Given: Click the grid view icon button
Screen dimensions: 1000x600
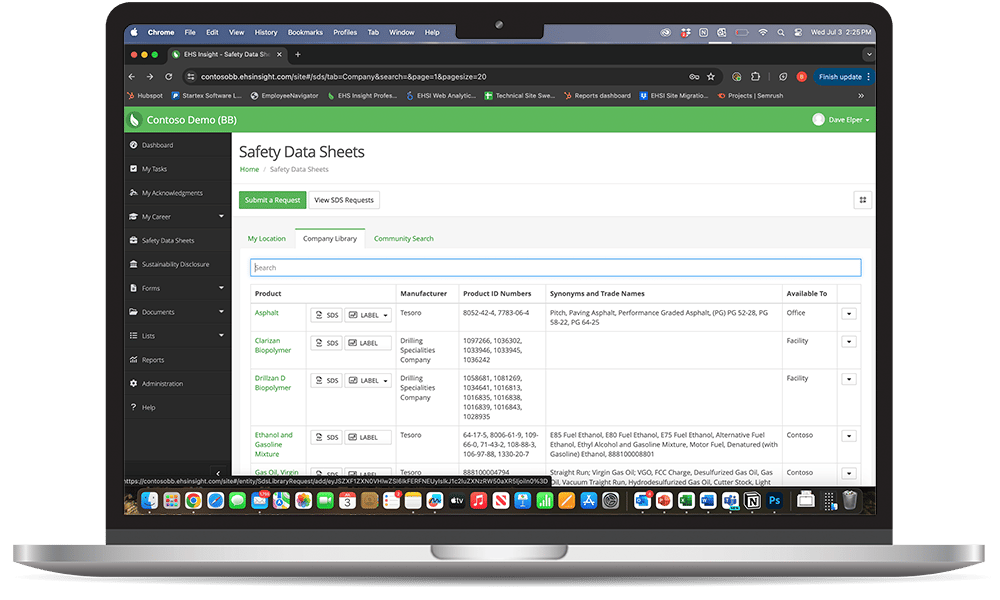Looking at the screenshot, I should tap(862, 200).
